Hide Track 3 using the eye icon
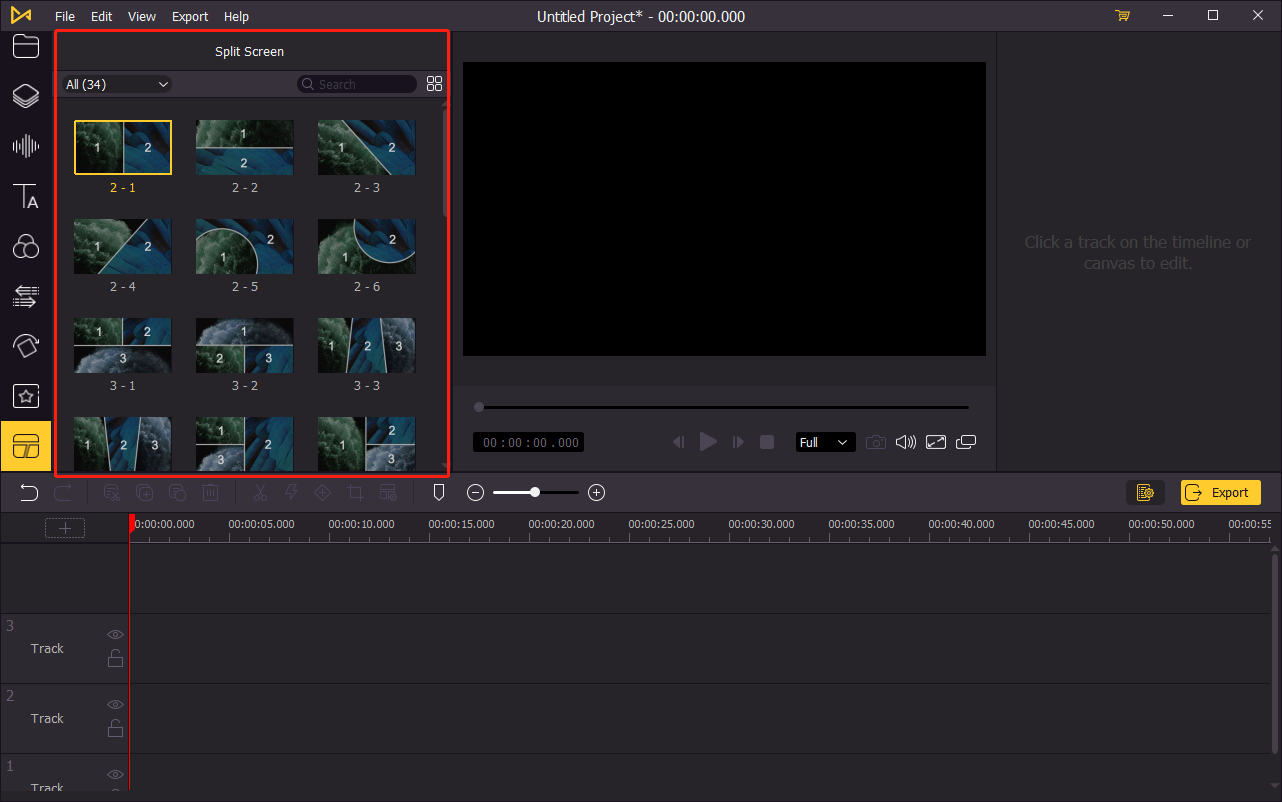The image size is (1282, 802). coord(116,635)
